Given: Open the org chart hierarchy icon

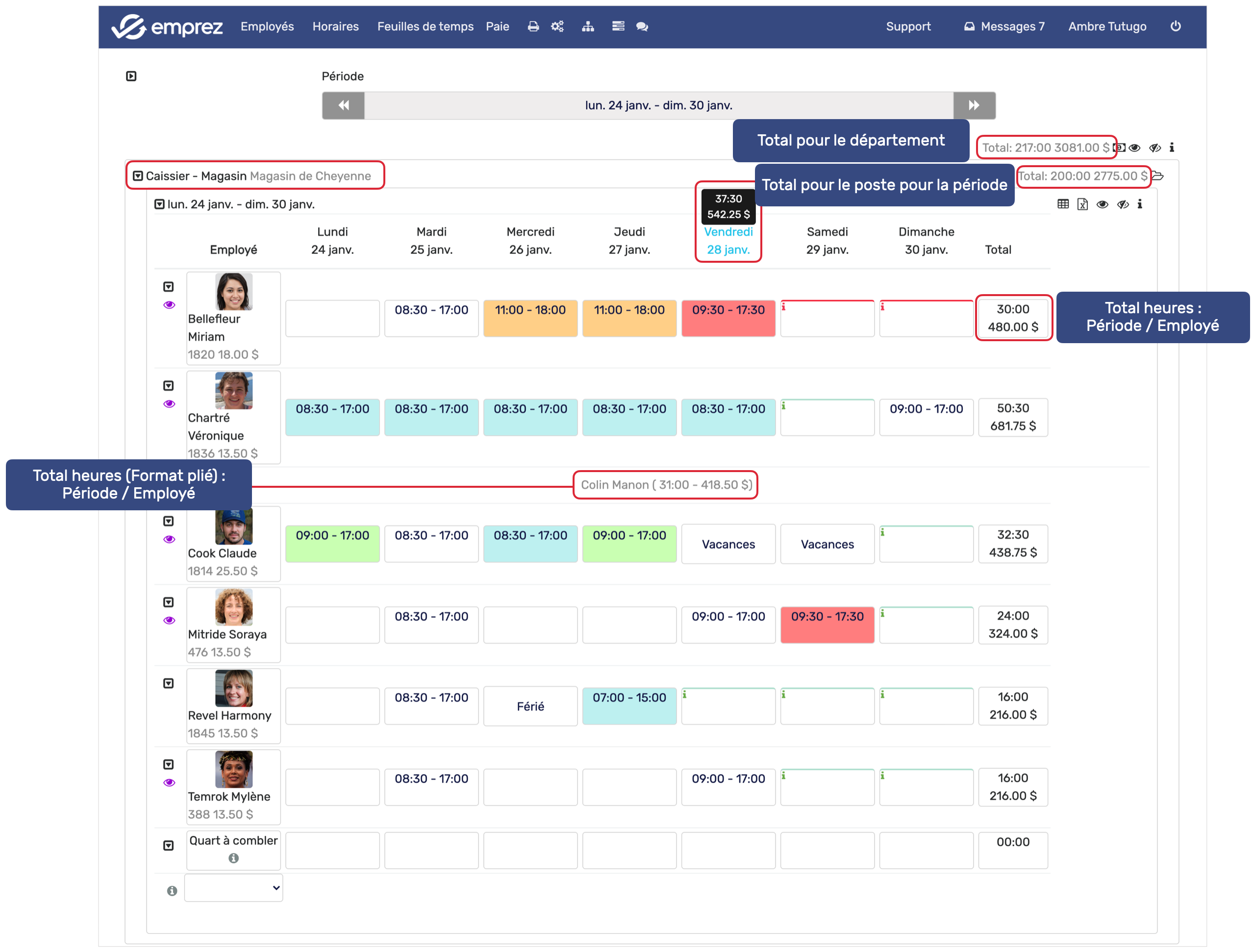Looking at the screenshot, I should point(588,26).
